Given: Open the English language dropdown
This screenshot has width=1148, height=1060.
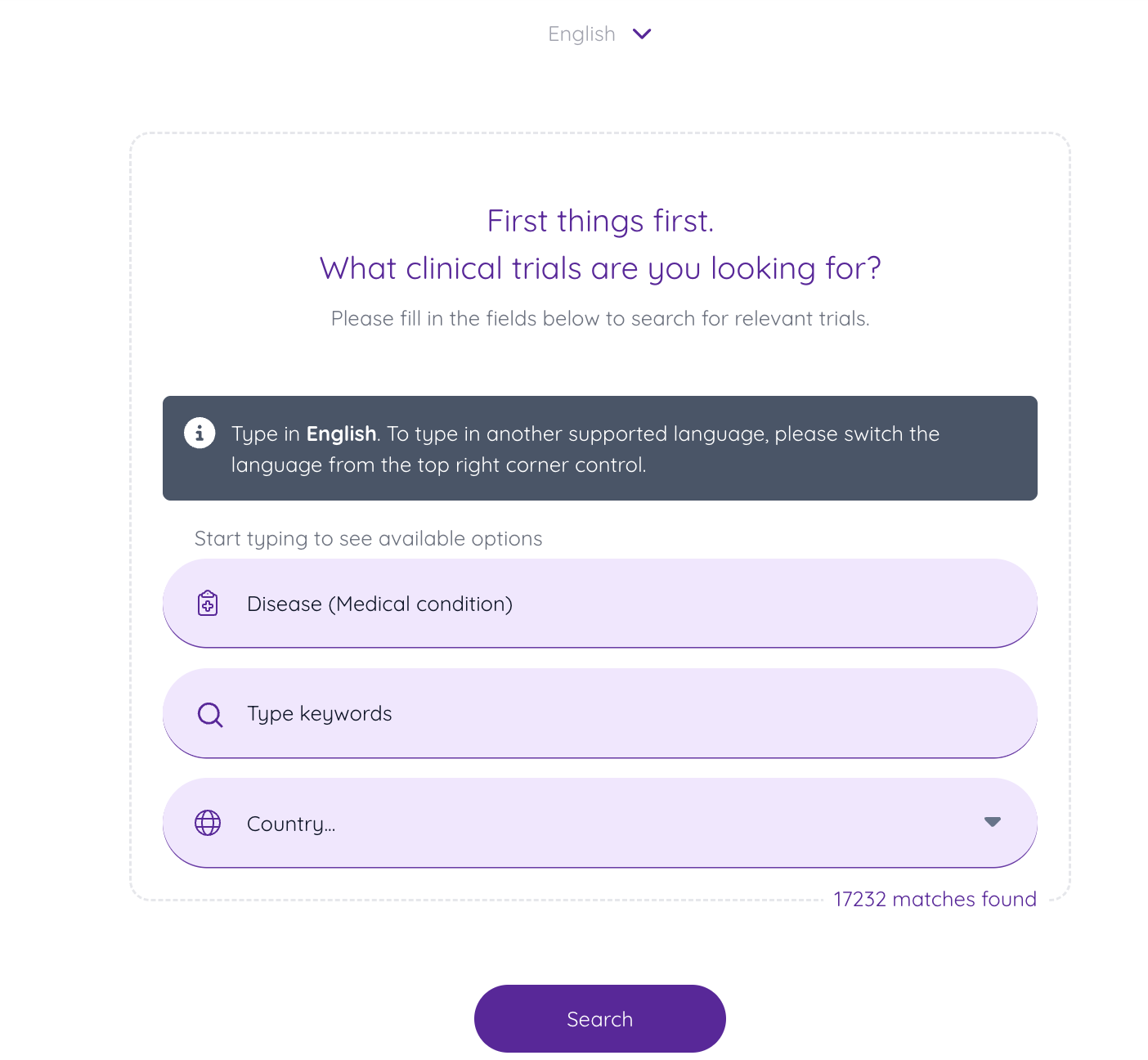Looking at the screenshot, I should [x=599, y=34].
